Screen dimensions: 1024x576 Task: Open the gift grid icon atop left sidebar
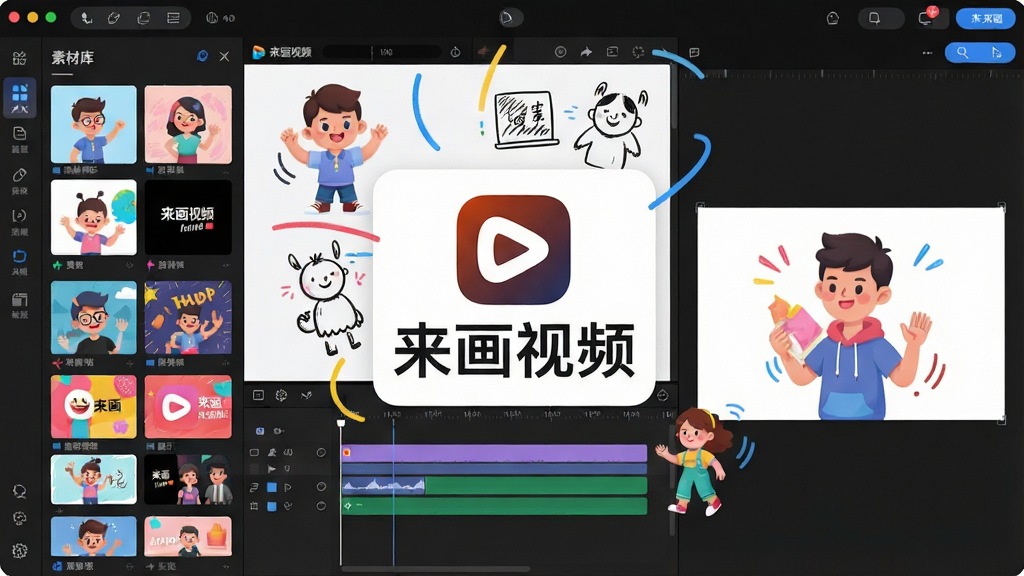click(x=20, y=58)
